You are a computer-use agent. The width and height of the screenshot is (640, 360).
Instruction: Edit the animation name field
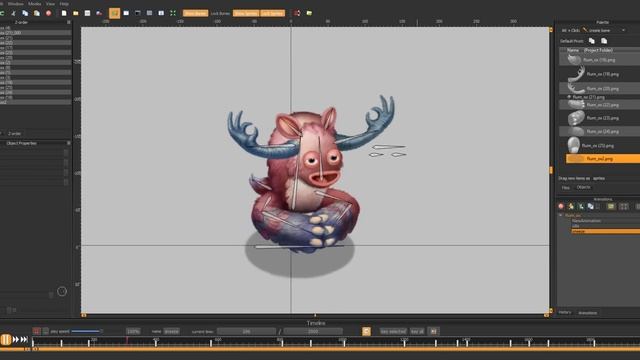pos(171,331)
